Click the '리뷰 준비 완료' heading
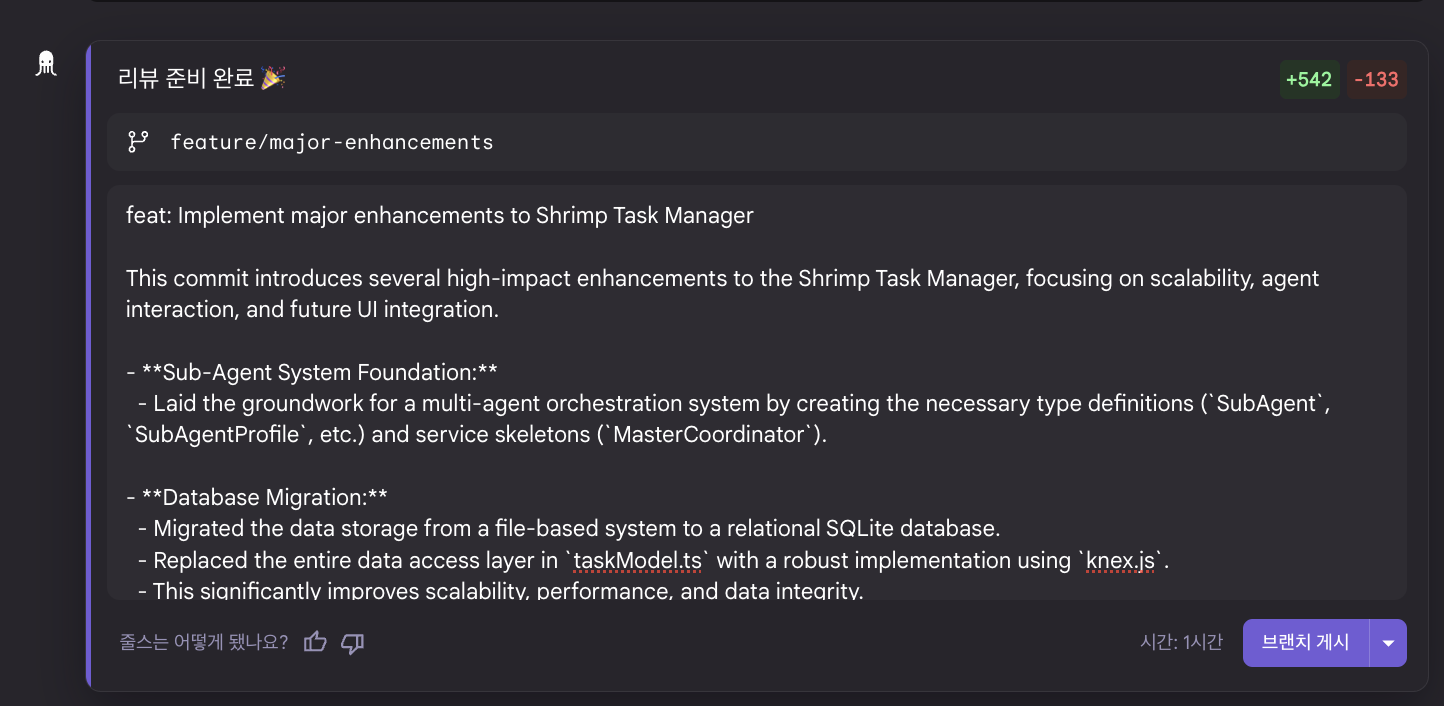The height and width of the screenshot is (706, 1444). pyautogui.click(x=186, y=78)
